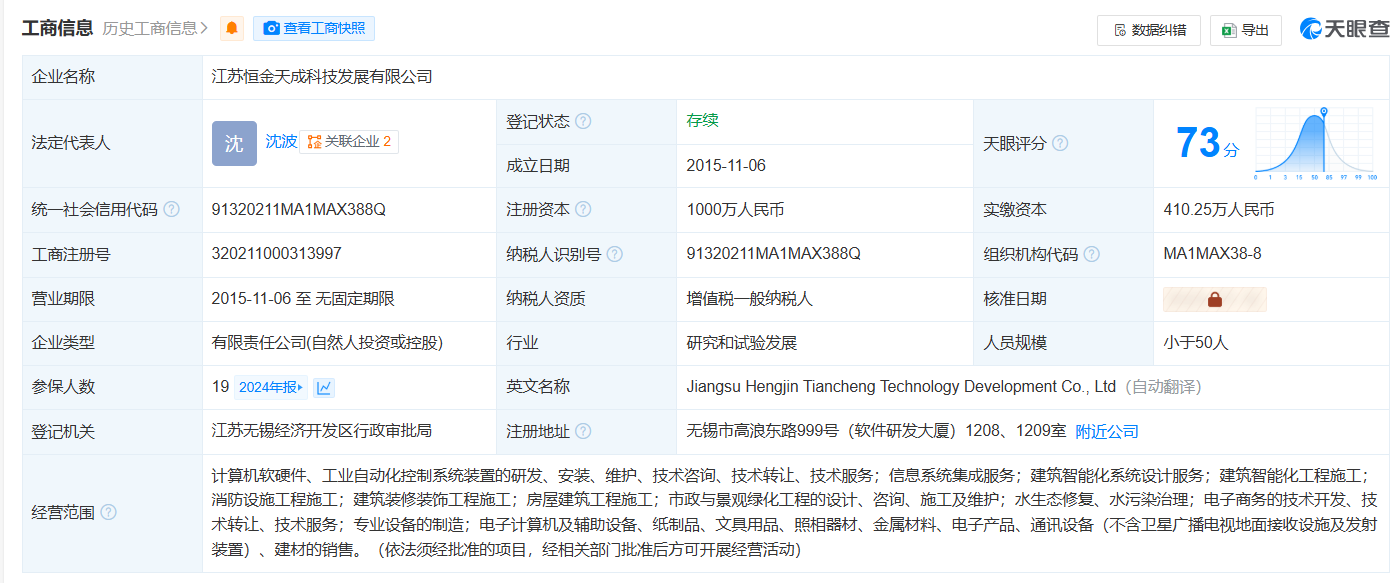Click the 登记机关 label cell

(x=112, y=432)
